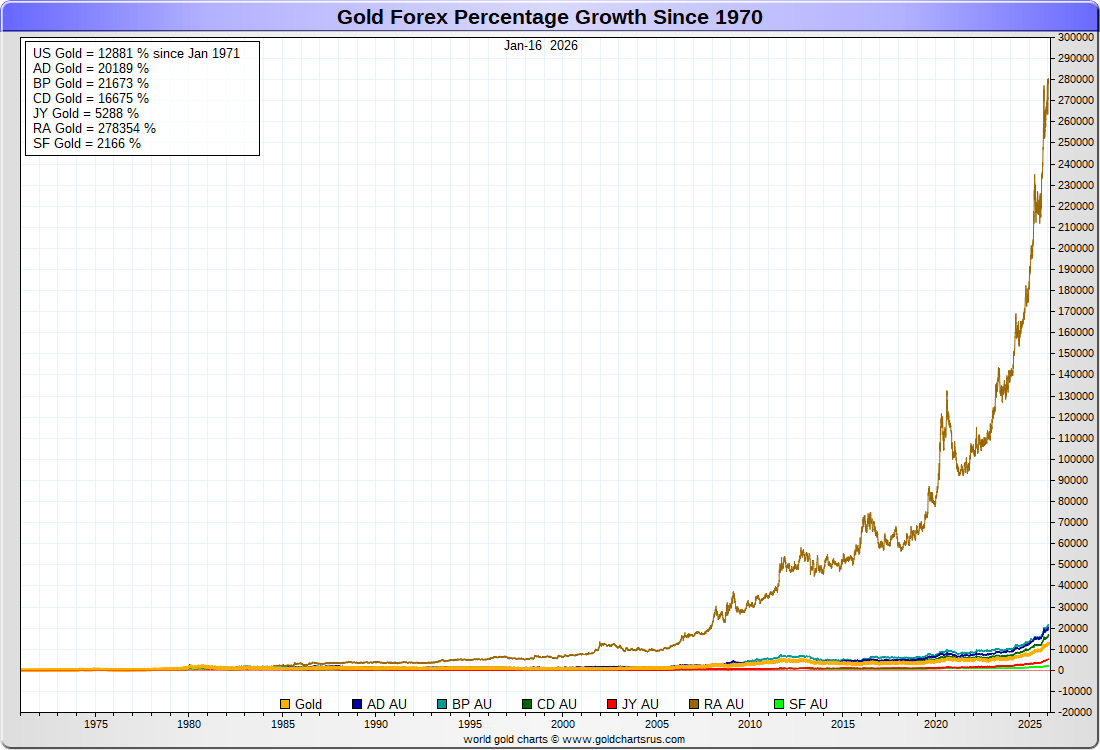The image size is (1100, 750).
Task: Click the orange Gold legend swatch
Action: [x=285, y=704]
